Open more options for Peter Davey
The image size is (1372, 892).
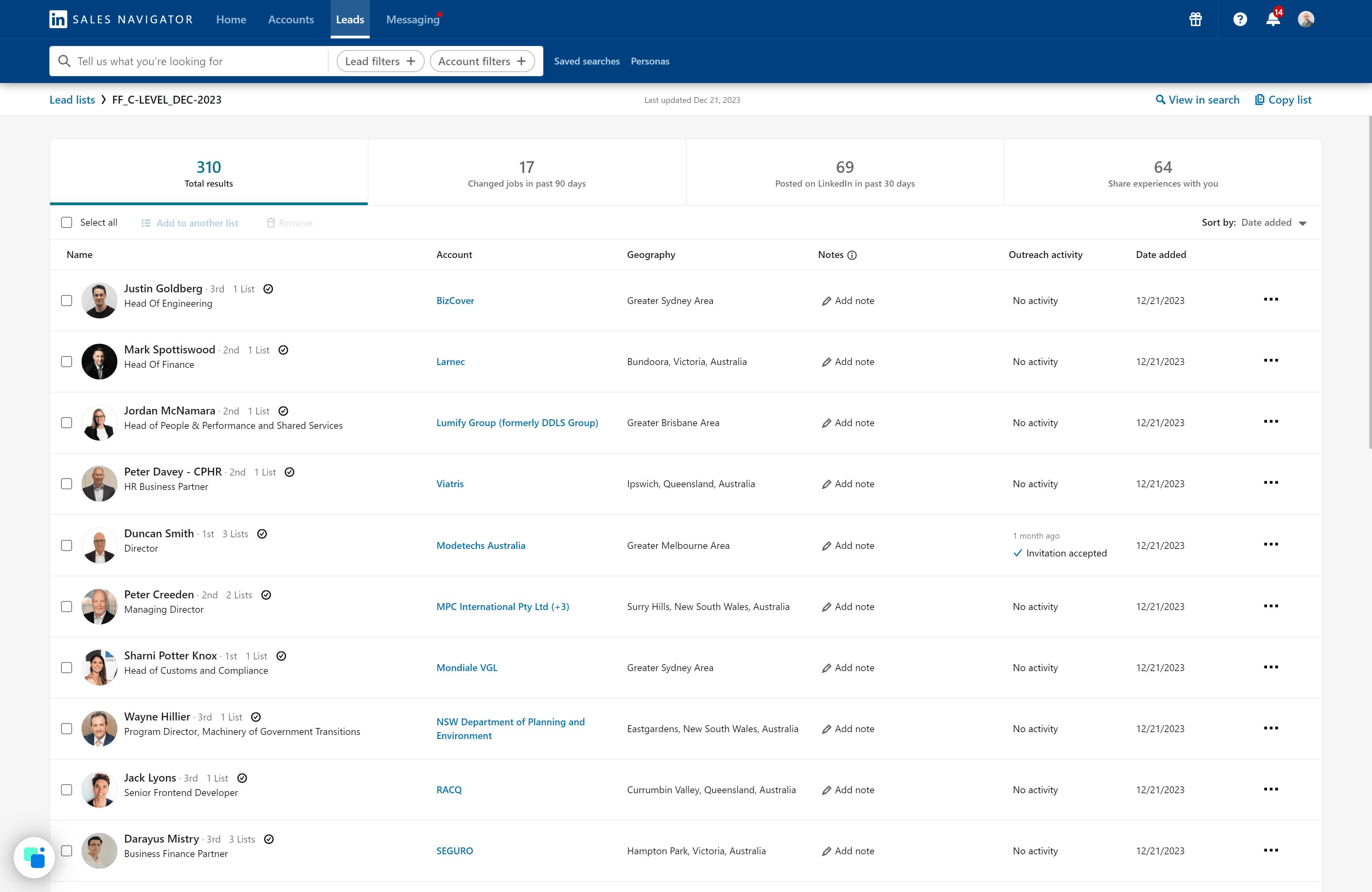coord(1270,483)
